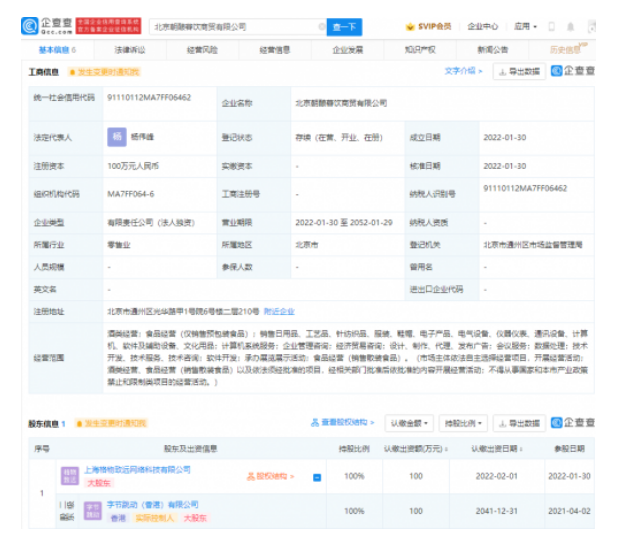The image size is (626, 552).
Task: Click the Qichacha logo at top left
Action: [x=47, y=26]
